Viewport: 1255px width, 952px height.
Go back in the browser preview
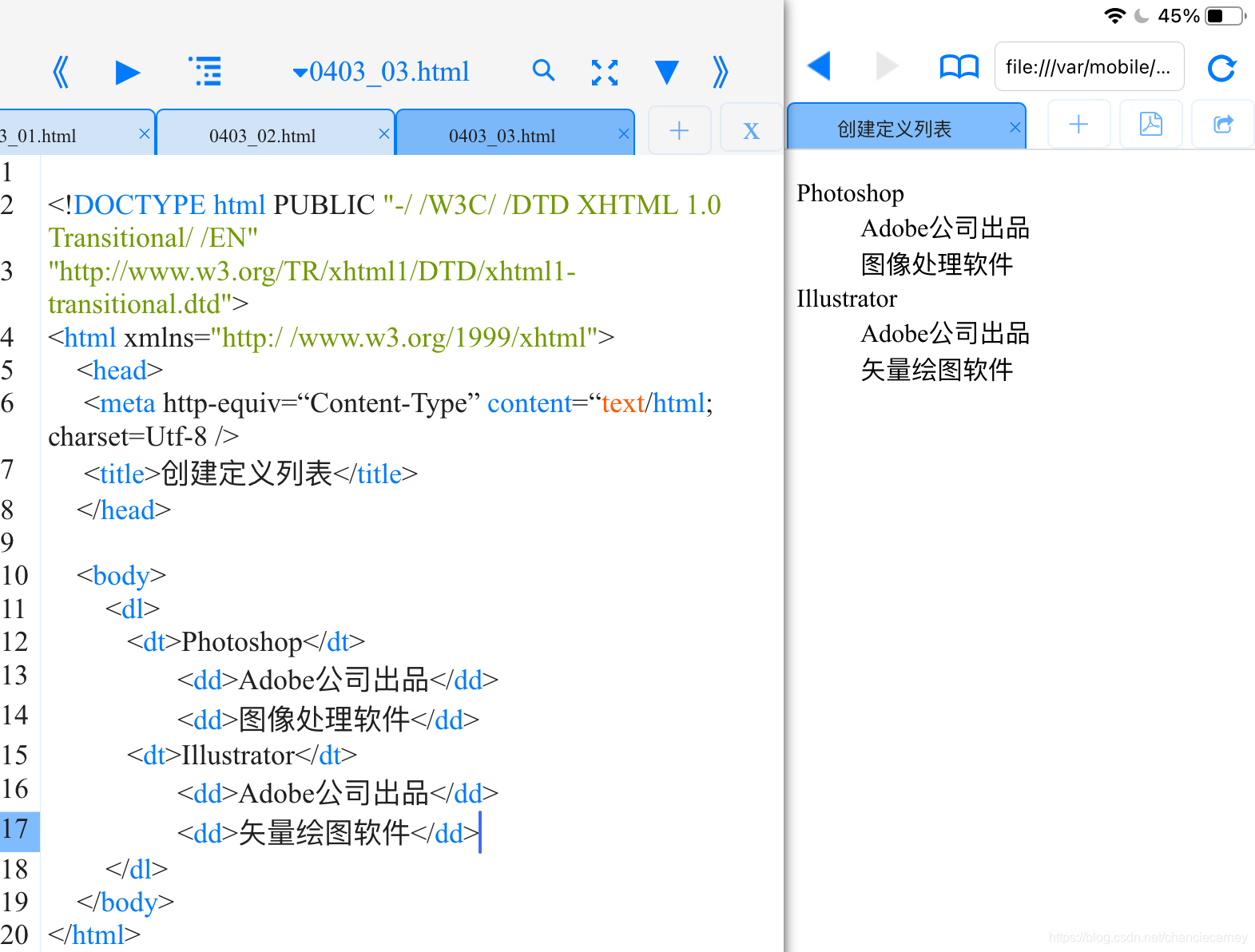[x=819, y=66]
